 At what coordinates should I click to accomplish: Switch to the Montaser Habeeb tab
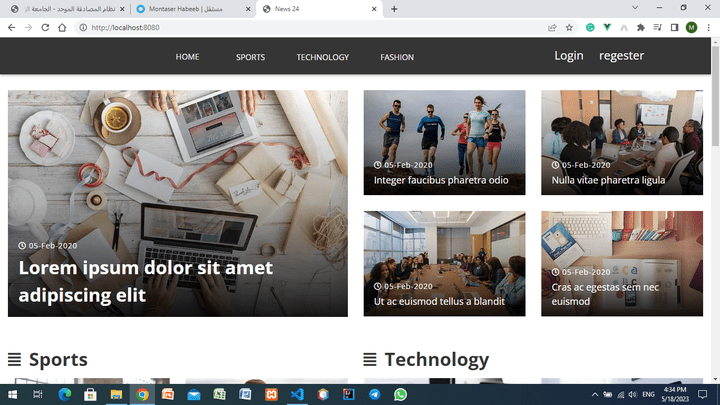click(193, 9)
